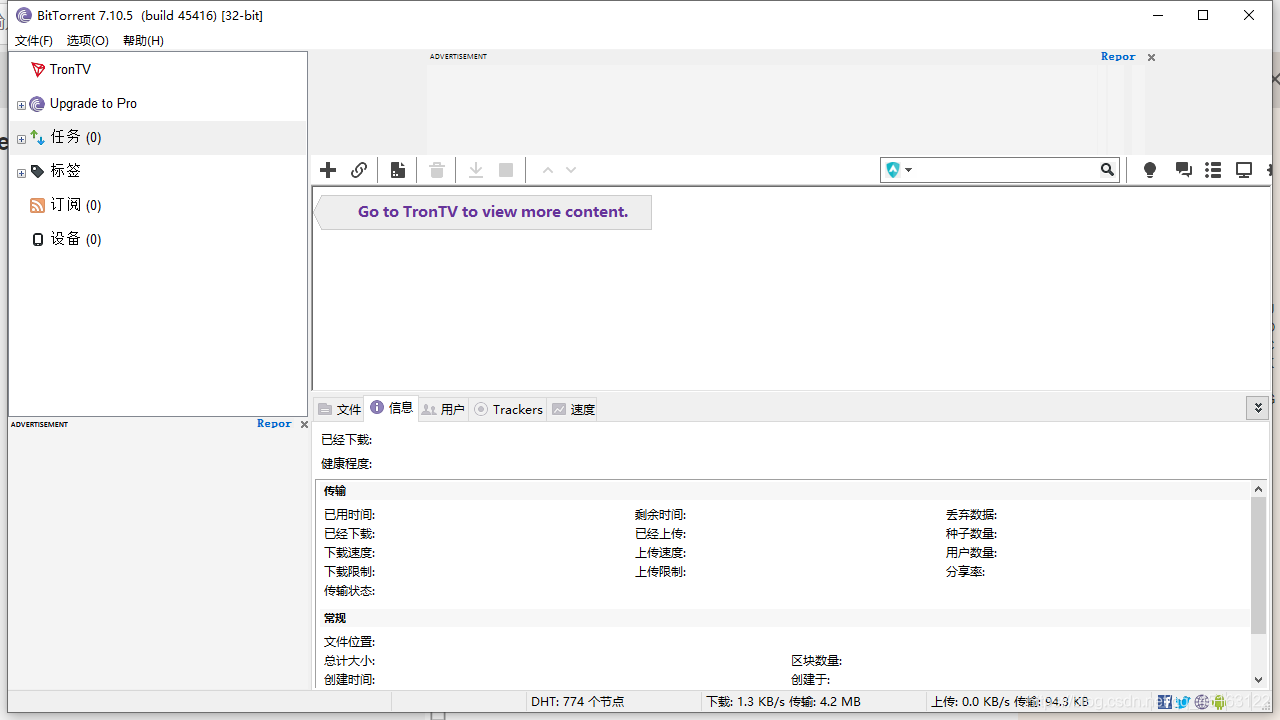Click the TronTV logo icon in sidebar
The height and width of the screenshot is (720, 1280).
pyautogui.click(x=38, y=69)
